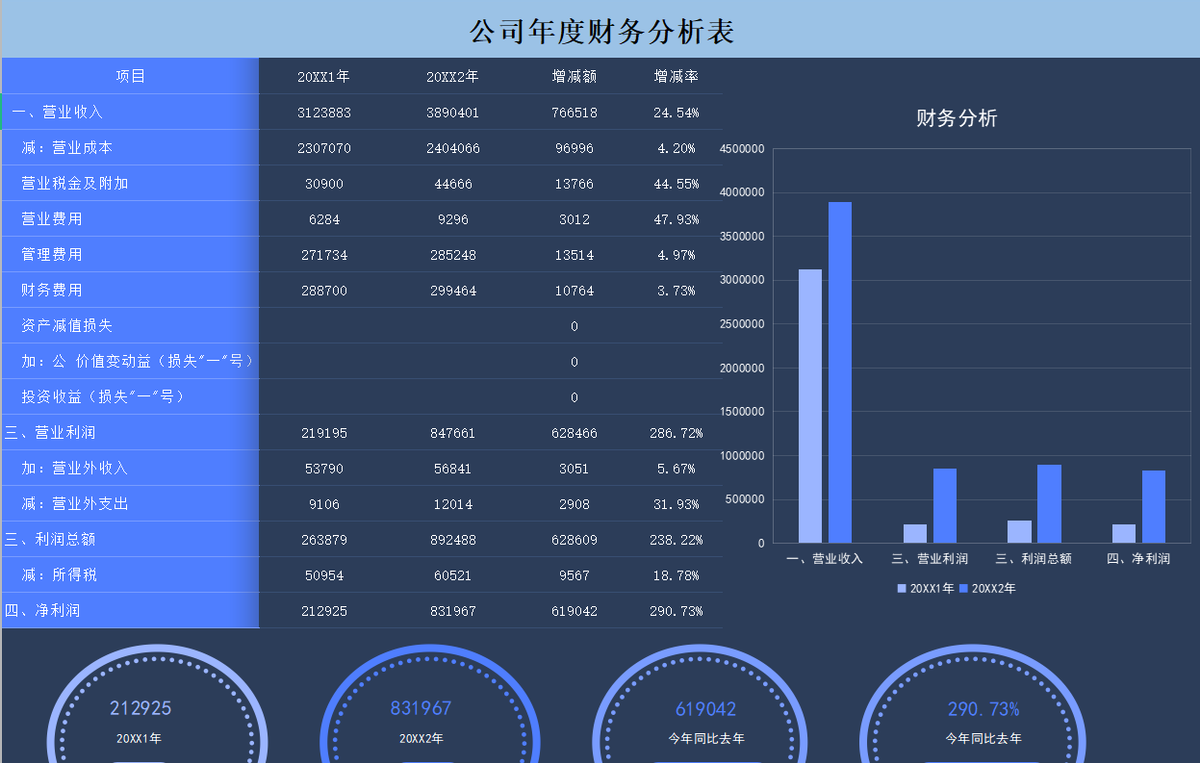Click cell value 892488
The image size is (1200, 763).
453,540
